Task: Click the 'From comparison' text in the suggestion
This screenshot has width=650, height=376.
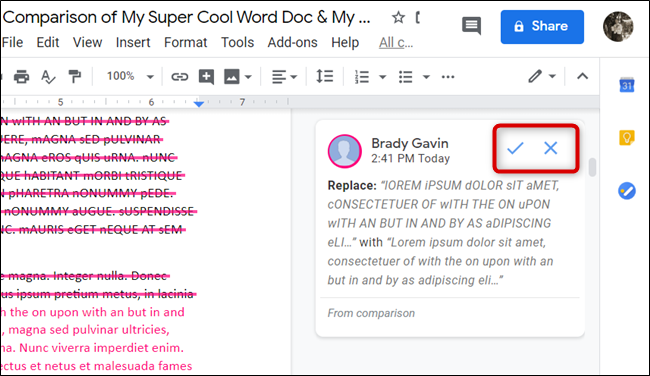Action: [x=371, y=313]
